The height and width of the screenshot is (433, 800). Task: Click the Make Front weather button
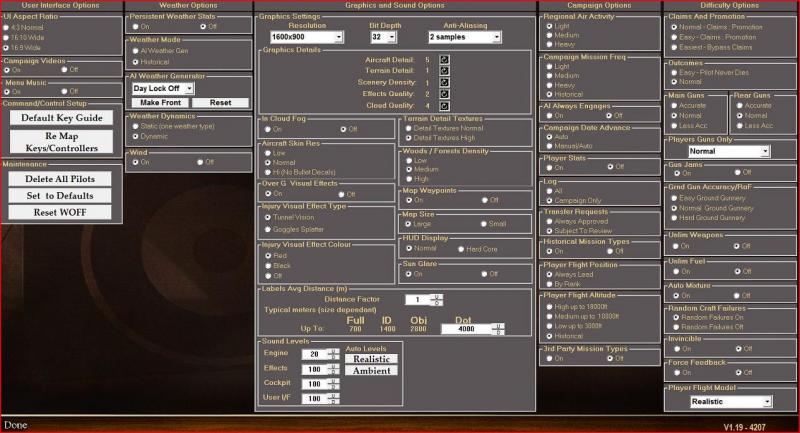coord(160,103)
